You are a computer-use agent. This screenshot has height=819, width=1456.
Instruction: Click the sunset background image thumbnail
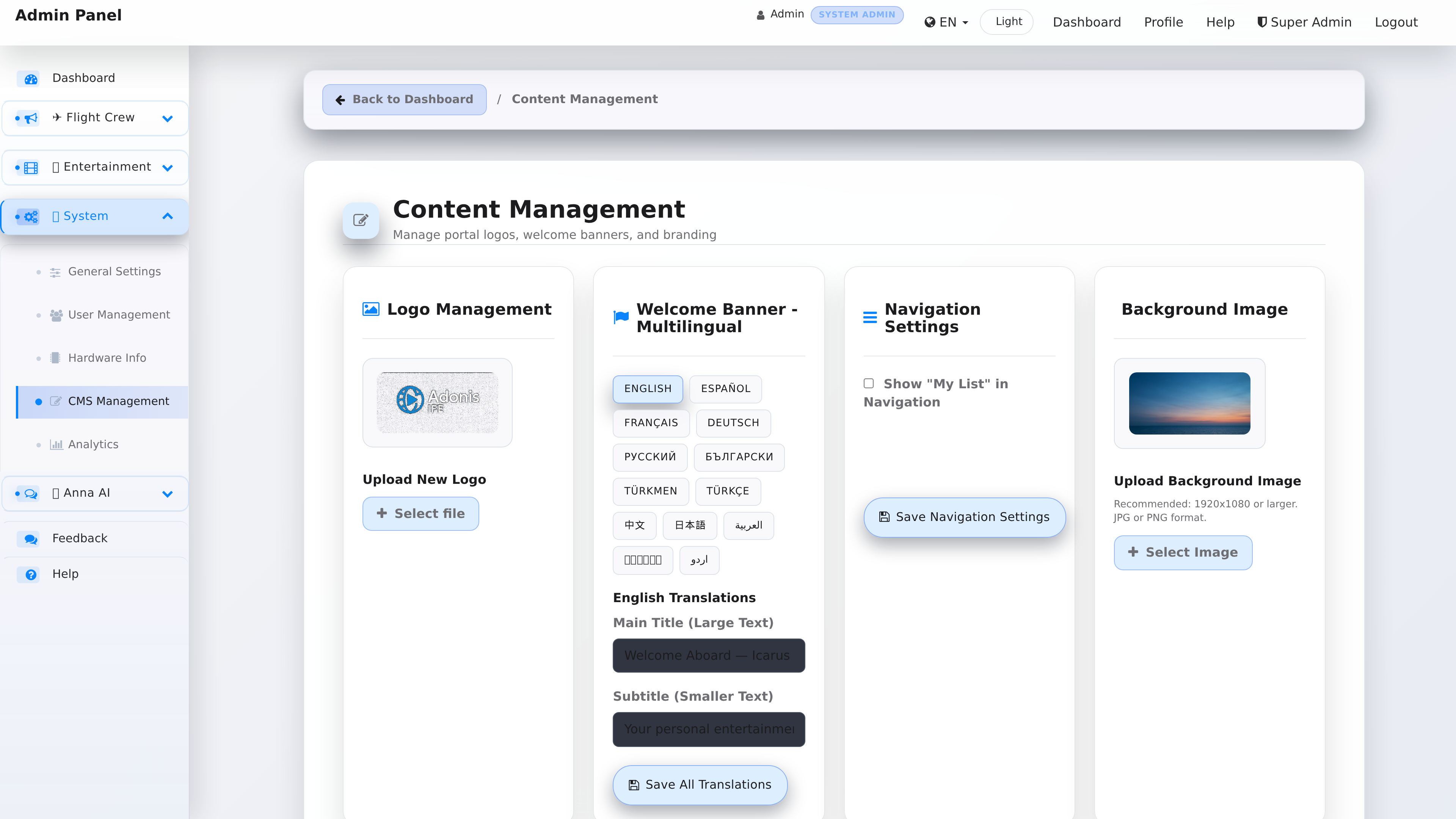pyautogui.click(x=1189, y=403)
